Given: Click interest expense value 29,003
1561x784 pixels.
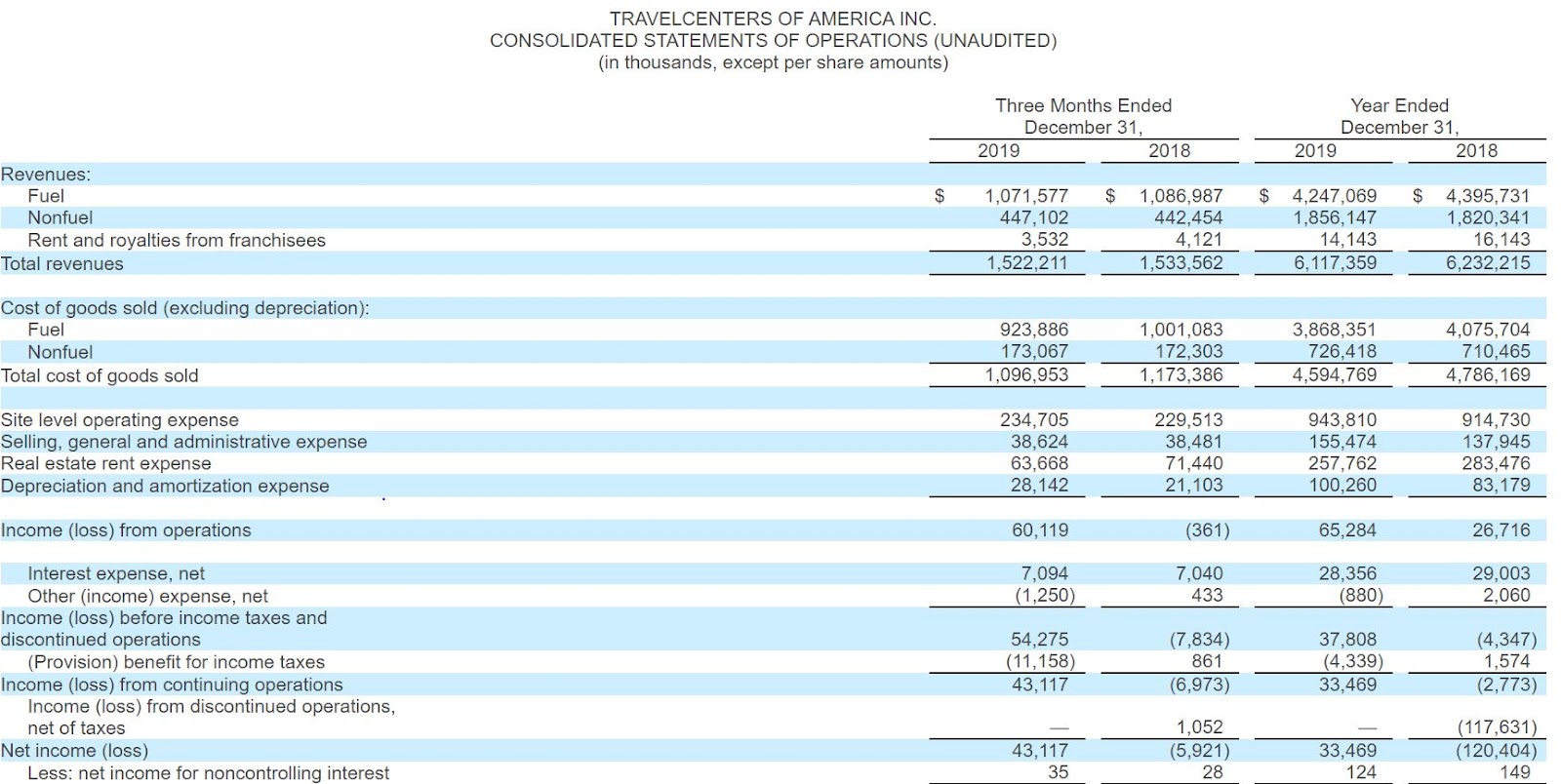Looking at the screenshot, I should 1501,573.
